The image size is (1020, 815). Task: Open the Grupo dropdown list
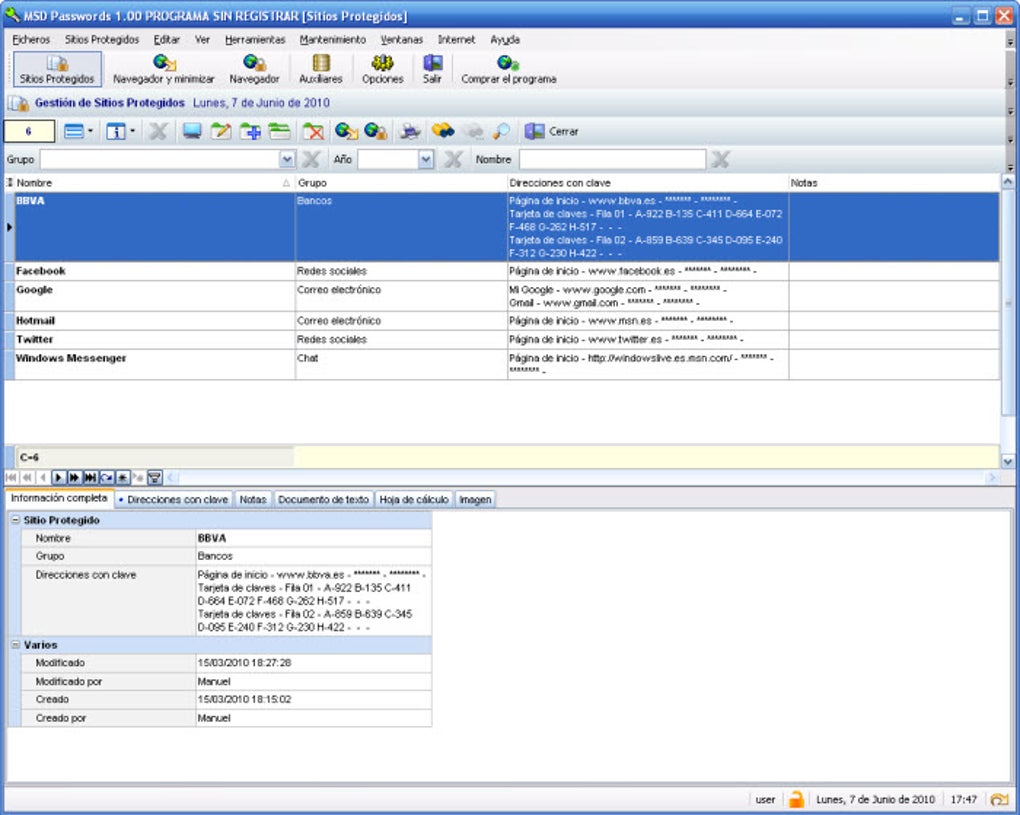[x=288, y=158]
